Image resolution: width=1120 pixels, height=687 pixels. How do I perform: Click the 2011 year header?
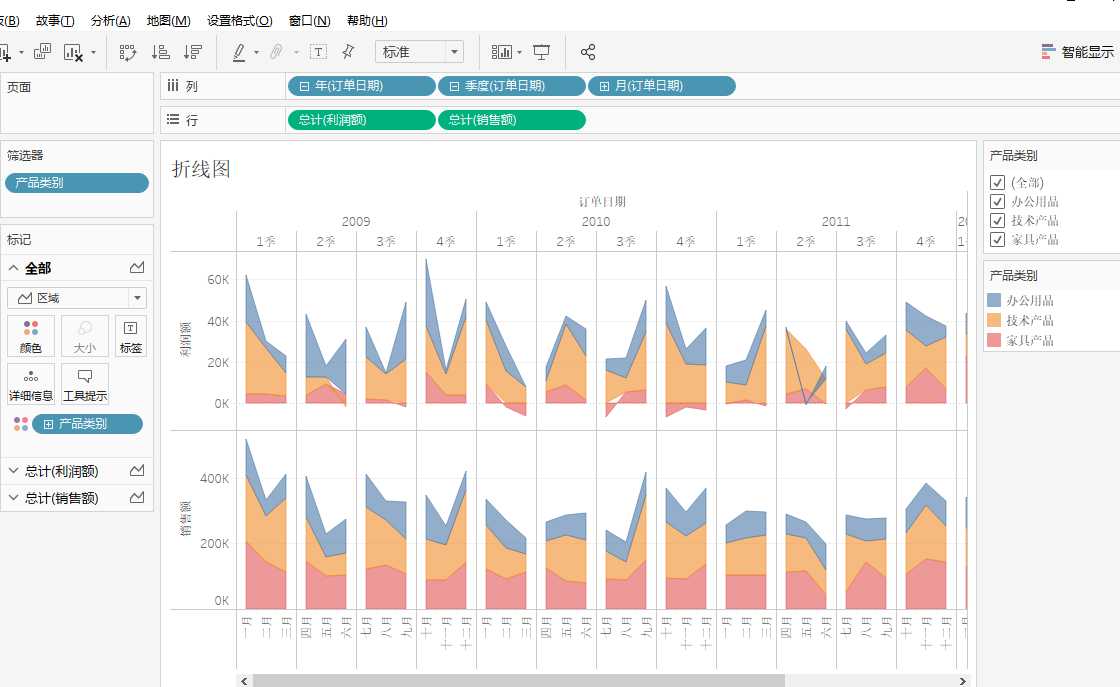click(x=836, y=221)
